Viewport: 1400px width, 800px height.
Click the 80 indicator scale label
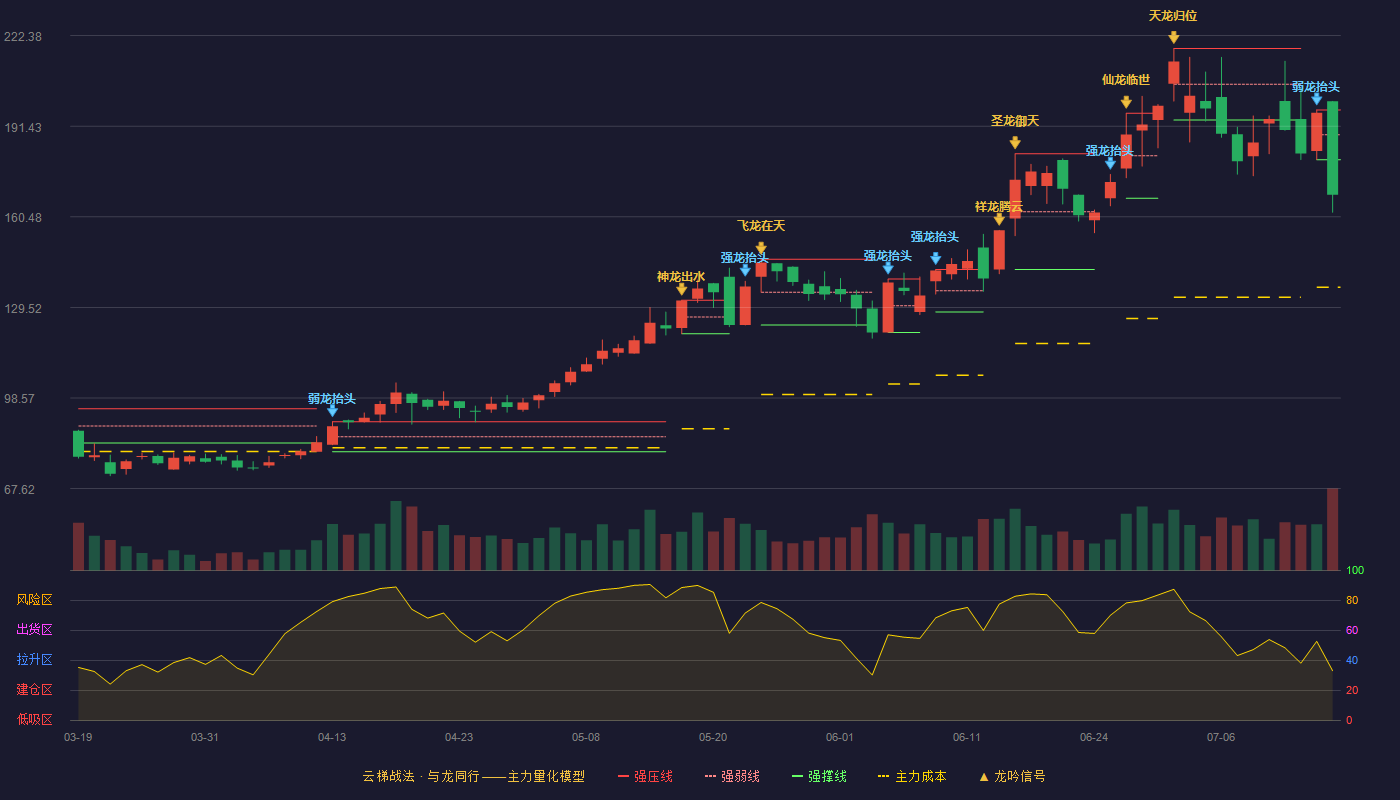(1352, 601)
